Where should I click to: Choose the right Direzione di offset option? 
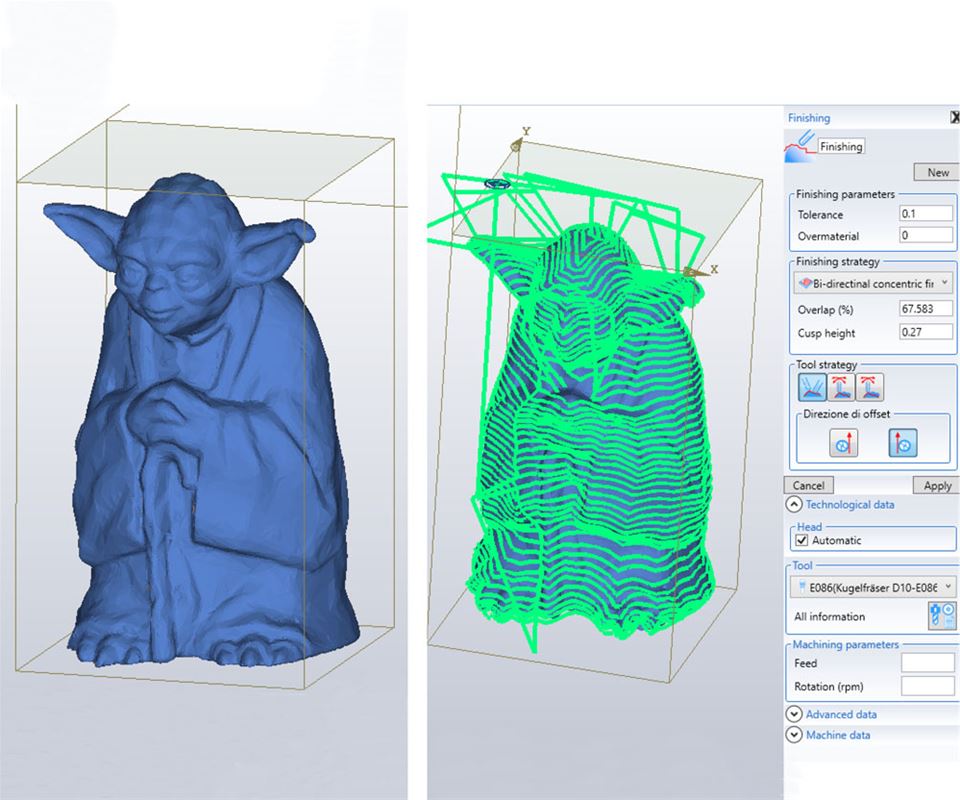click(x=902, y=443)
